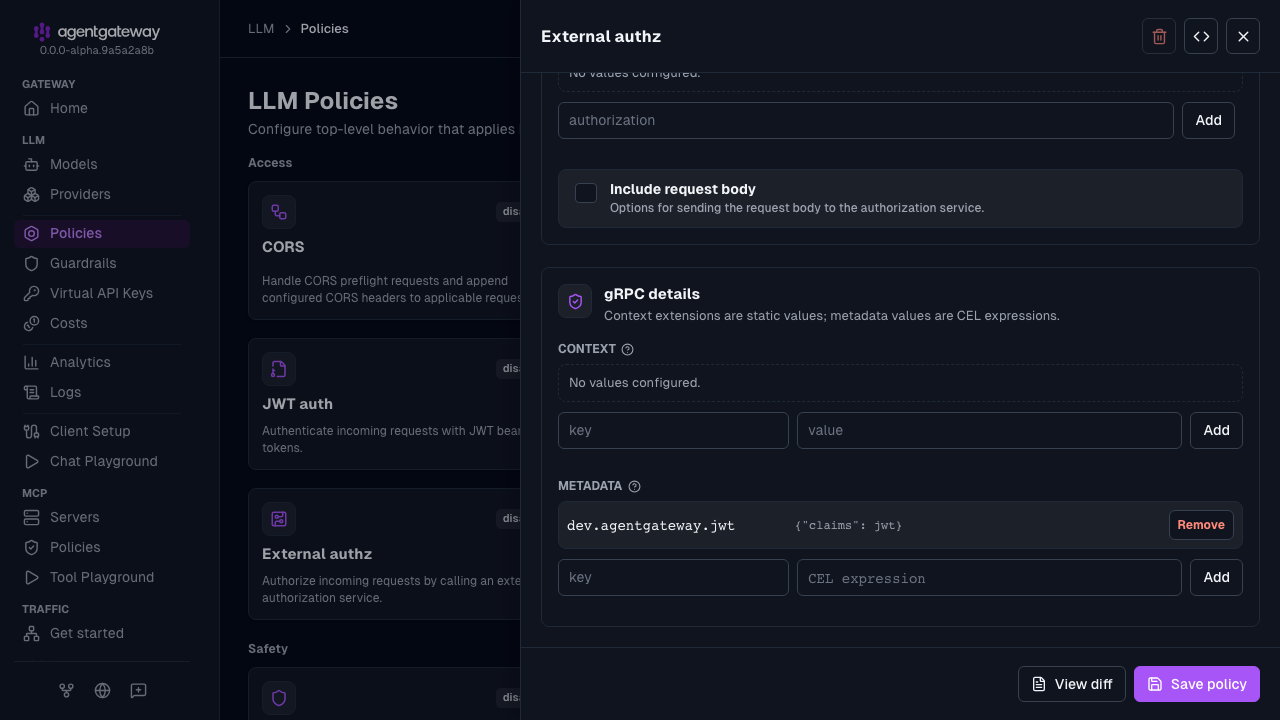Click the shield icon under Safety
Viewport: 1280px width, 720px height.
279,698
